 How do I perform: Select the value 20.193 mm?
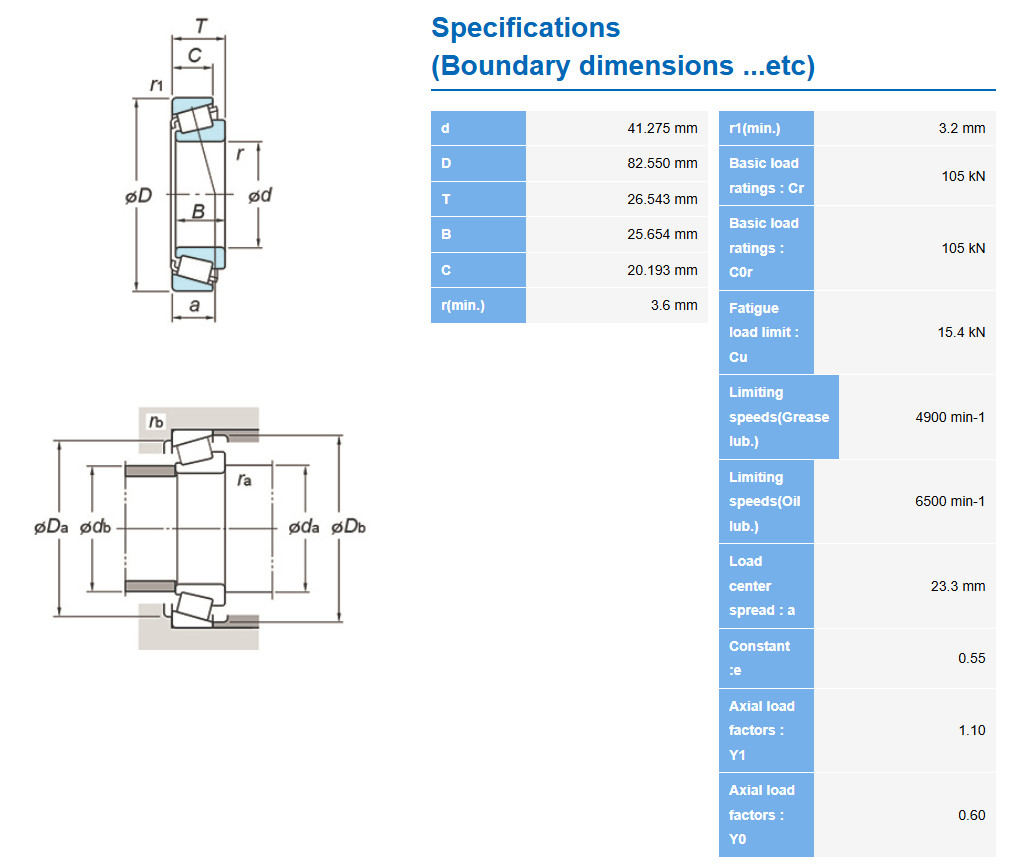pyautogui.click(x=662, y=270)
